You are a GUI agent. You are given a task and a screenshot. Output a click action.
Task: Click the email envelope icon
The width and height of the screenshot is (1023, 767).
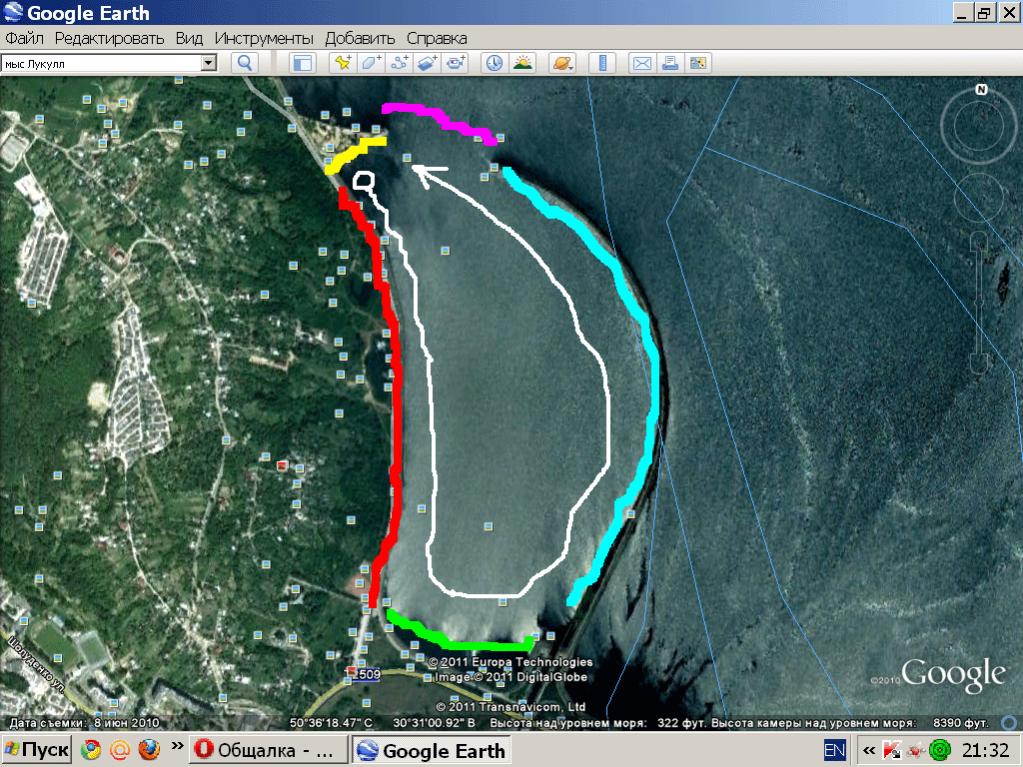[x=642, y=63]
